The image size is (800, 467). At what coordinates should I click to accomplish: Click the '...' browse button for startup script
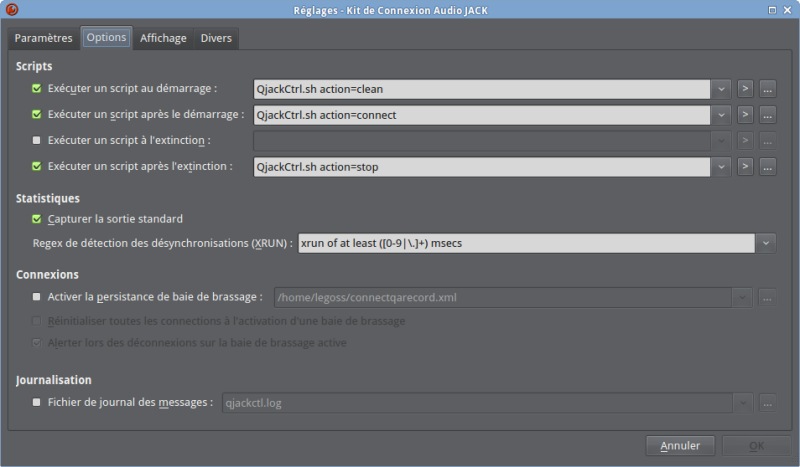[x=768, y=88]
